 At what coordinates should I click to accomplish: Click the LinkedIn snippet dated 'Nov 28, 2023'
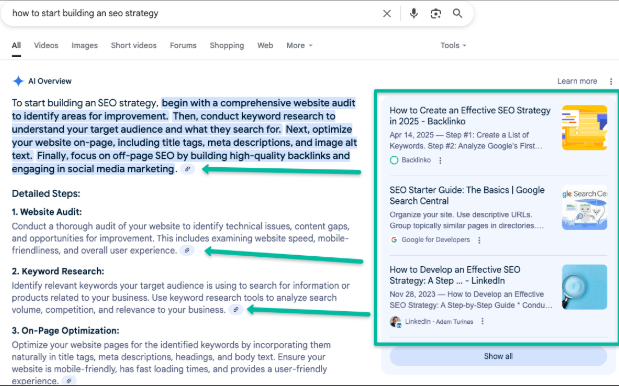pyautogui.click(x=471, y=300)
